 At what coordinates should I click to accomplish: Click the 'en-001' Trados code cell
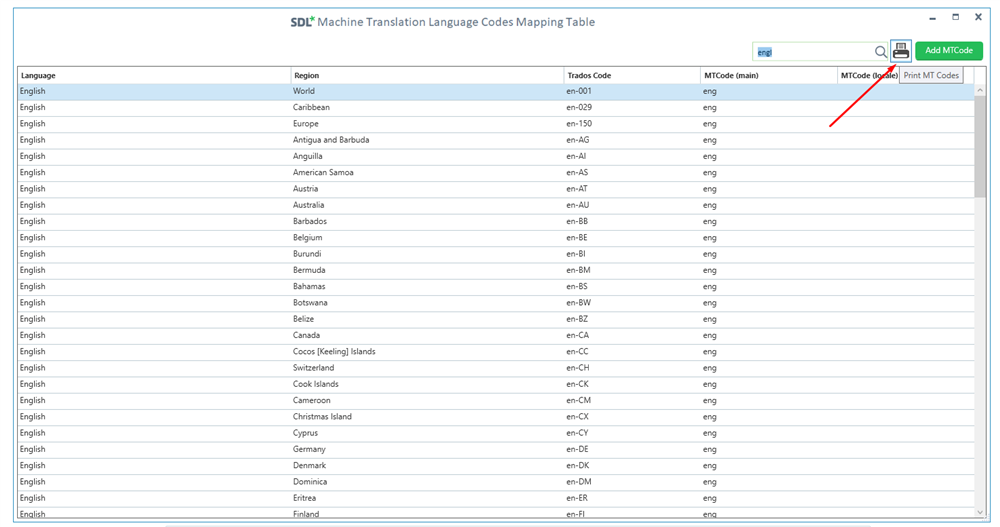[x=632, y=91]
